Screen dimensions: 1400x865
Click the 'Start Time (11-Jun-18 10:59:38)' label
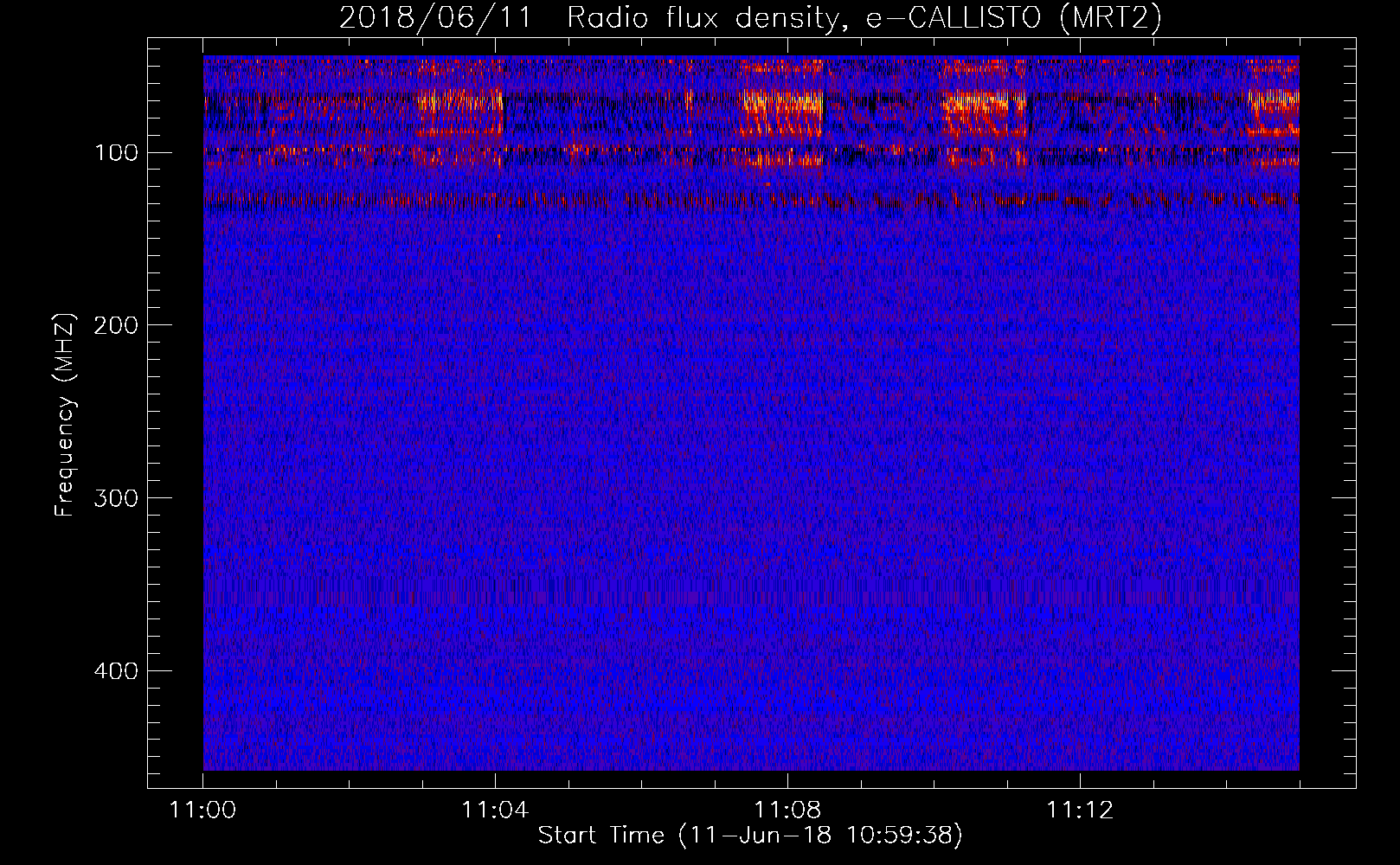click(x=750, y=836)
